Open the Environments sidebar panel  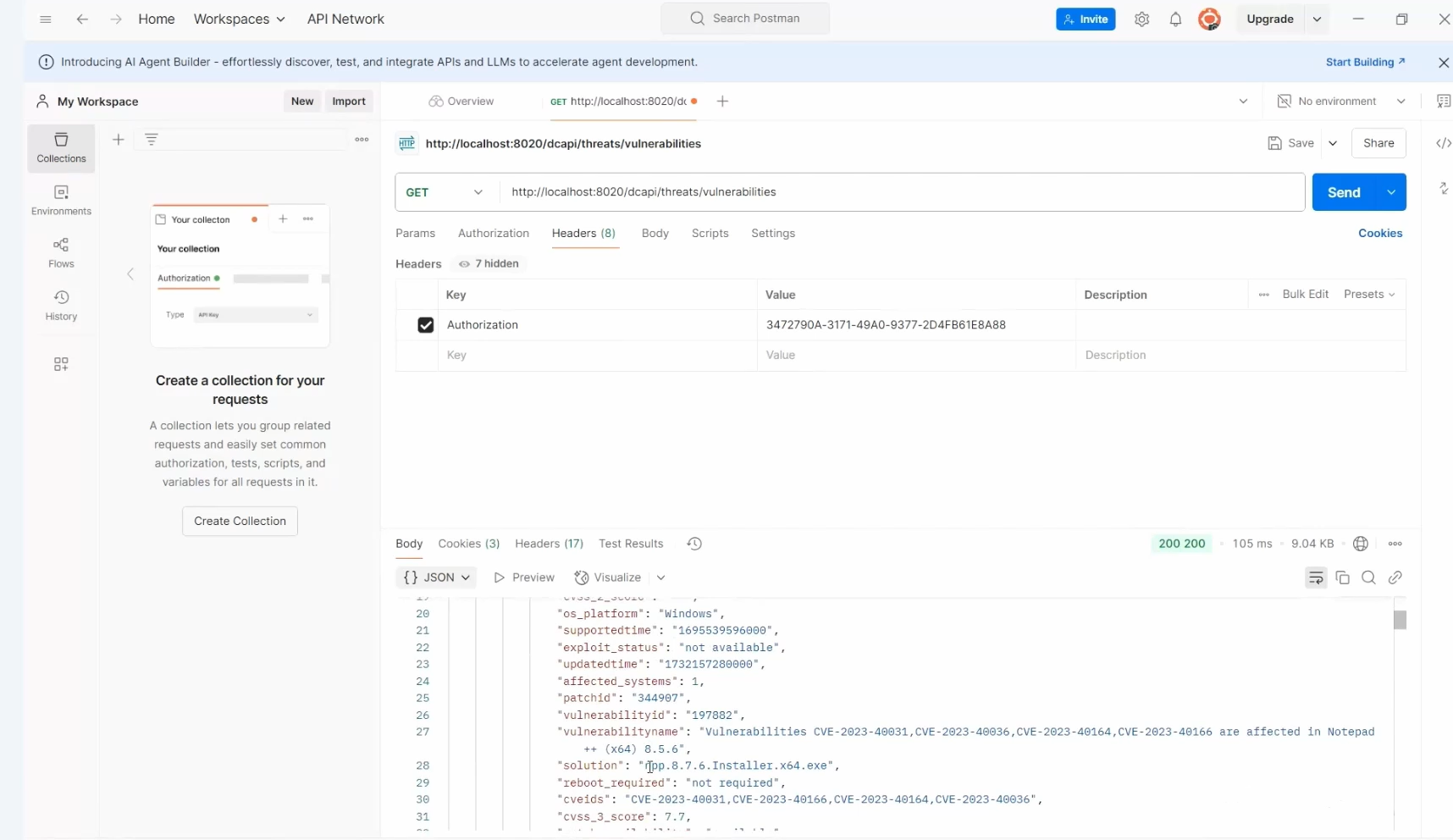[x=61, y=201]
